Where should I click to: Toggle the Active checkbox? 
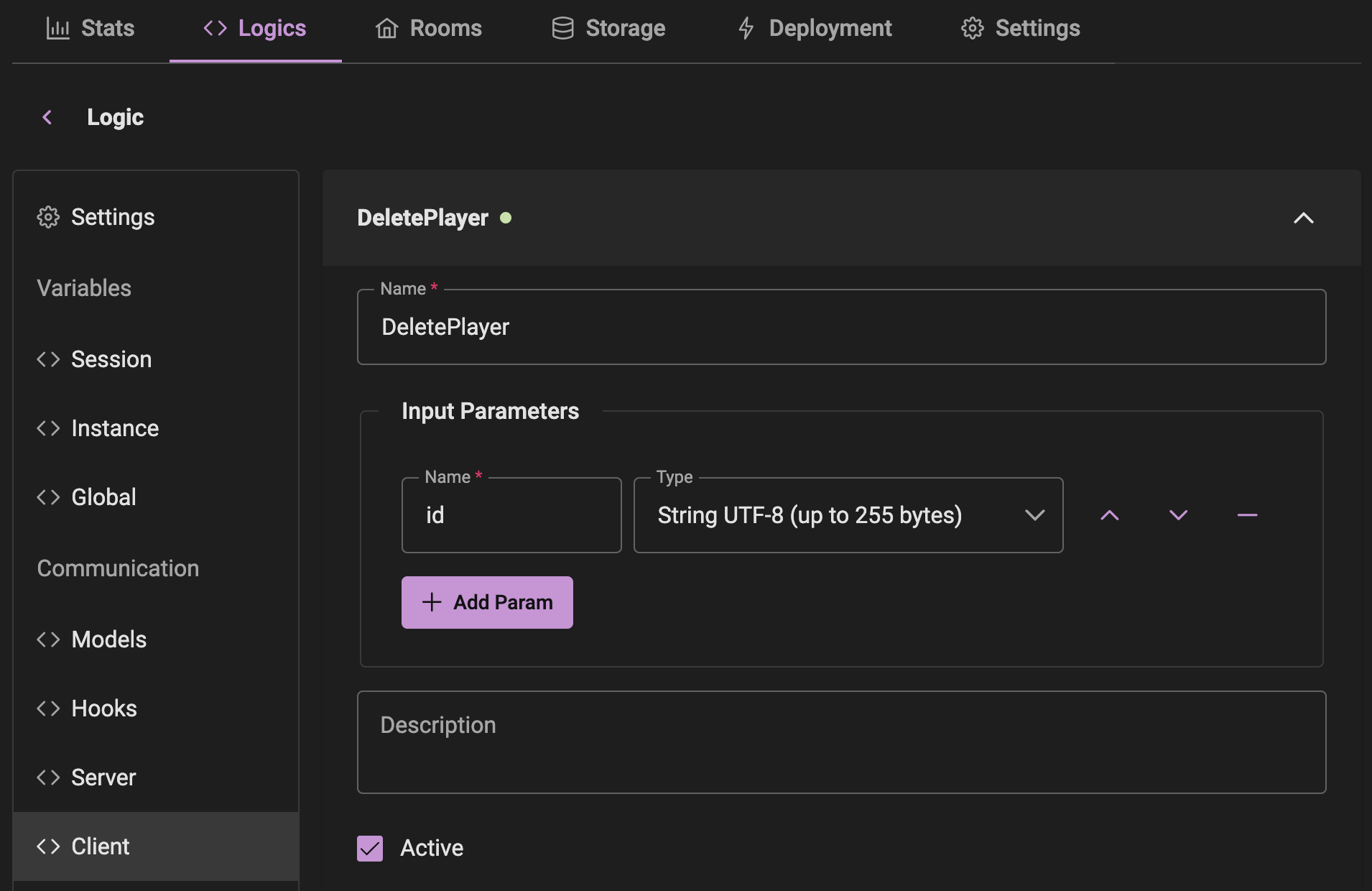[x=370, y=848]
